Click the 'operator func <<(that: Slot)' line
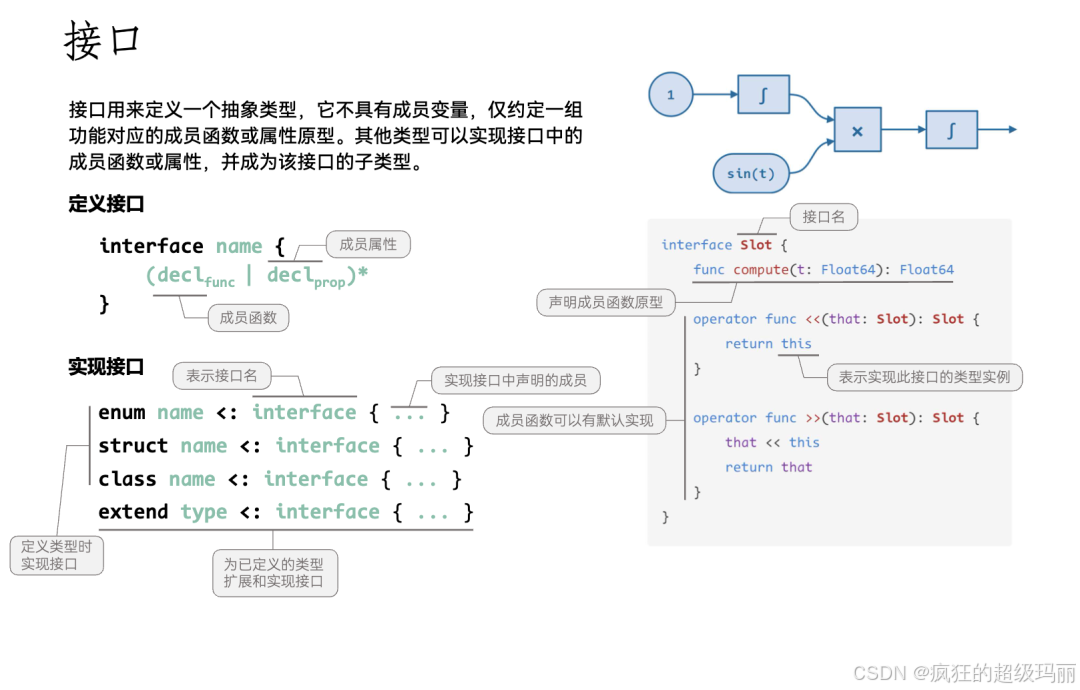This screenshot has height=690, width=1080. coord(836,319)
